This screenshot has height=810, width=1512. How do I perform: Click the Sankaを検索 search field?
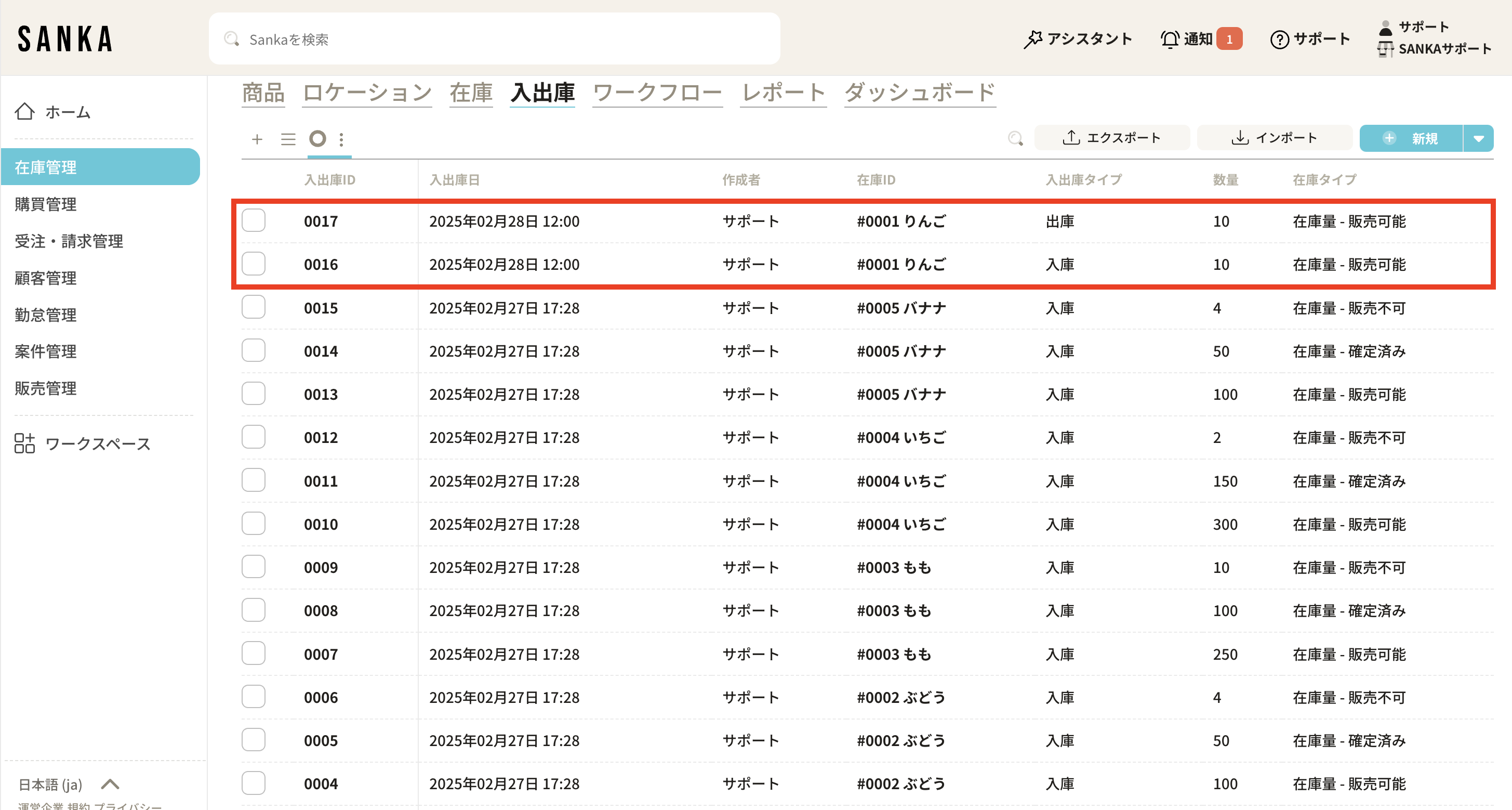tap(494, 40)
